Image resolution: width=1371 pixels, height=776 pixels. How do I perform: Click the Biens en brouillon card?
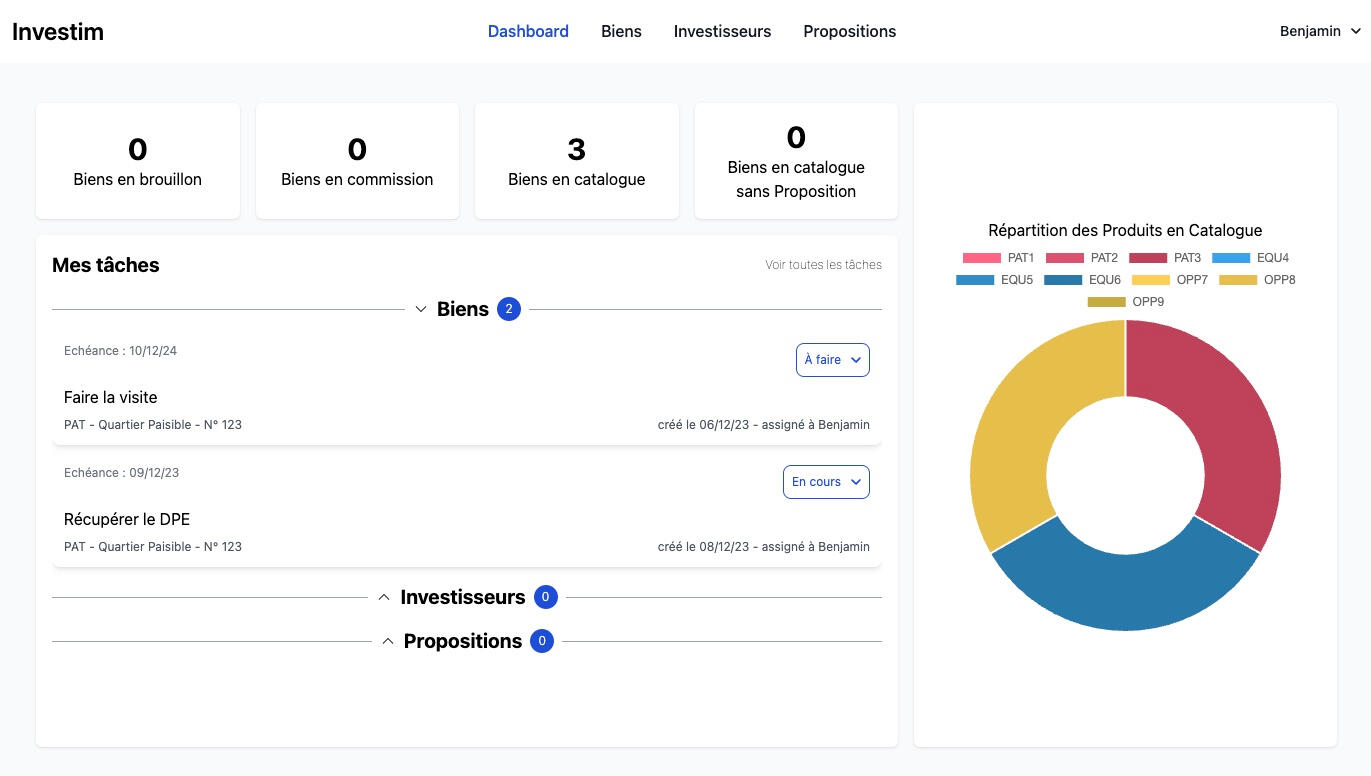pos(138,161)
